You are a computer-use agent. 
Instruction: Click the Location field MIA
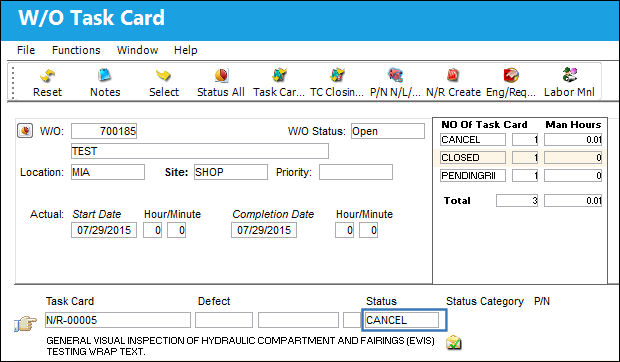[108, 172]
